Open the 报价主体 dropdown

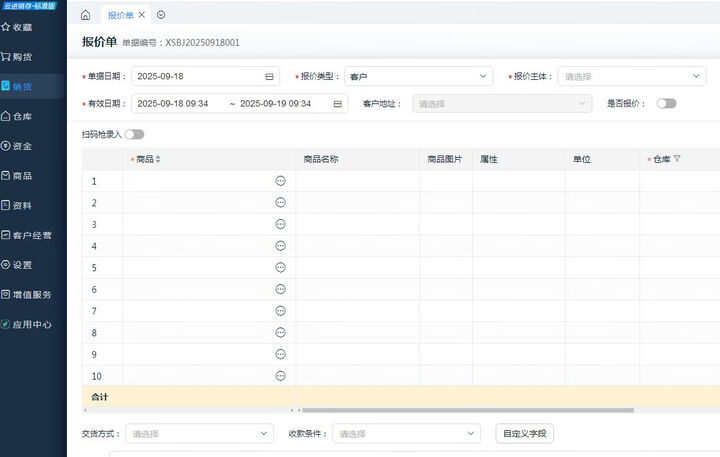click(632, 76)
